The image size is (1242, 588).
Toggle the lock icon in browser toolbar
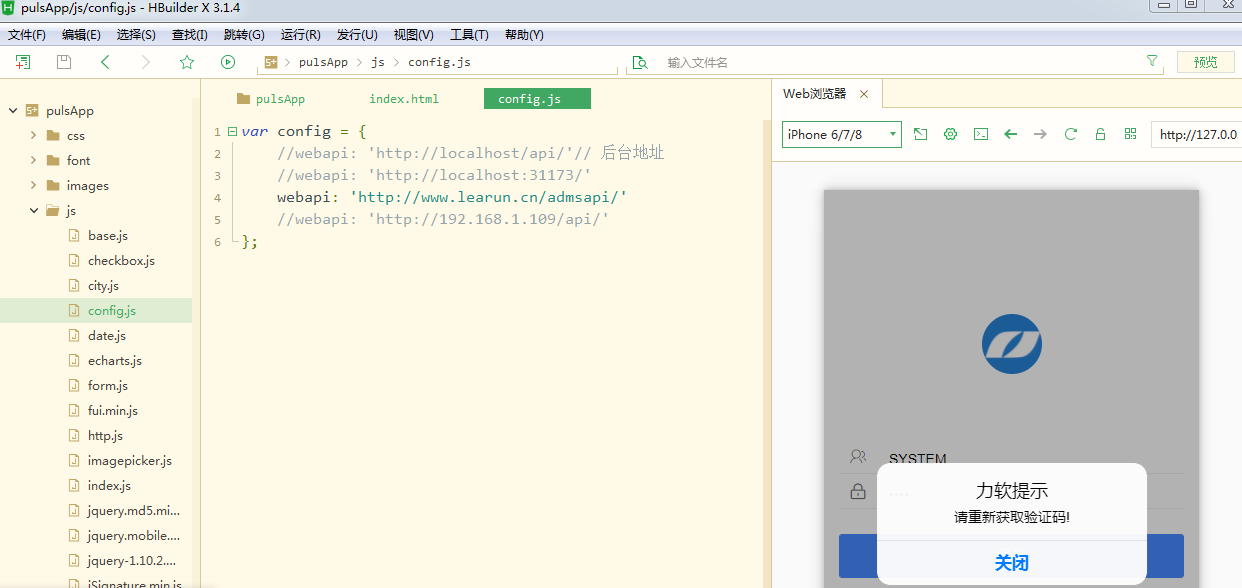tap(1100, 134)
